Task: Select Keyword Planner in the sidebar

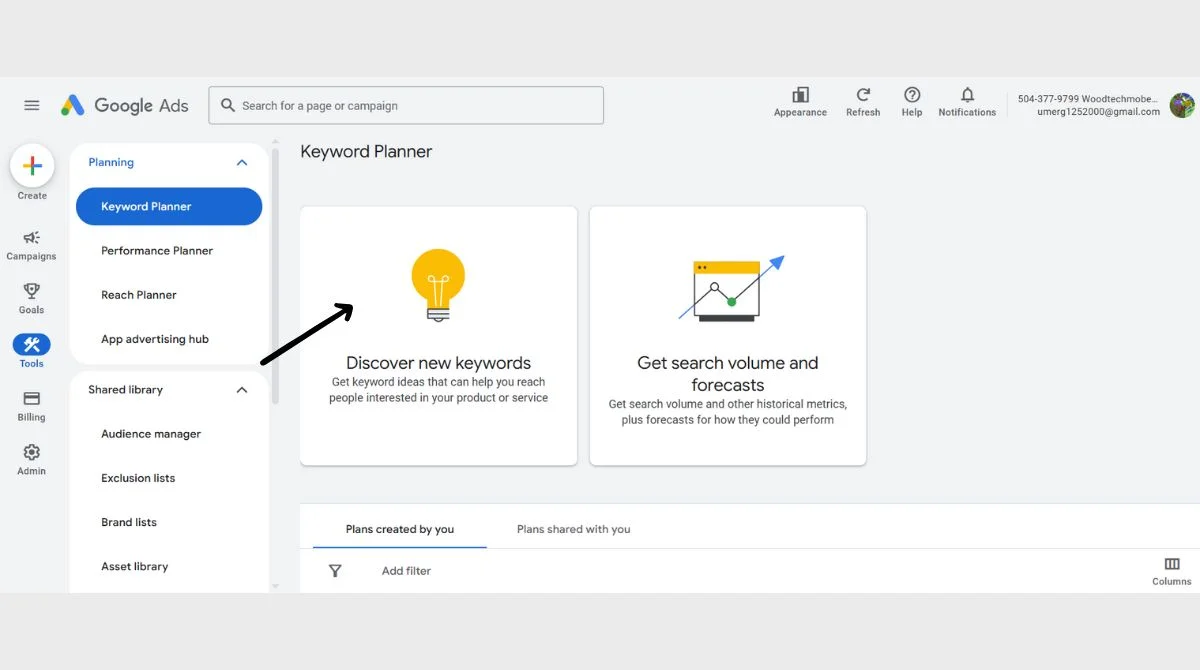Action: (x=169, y=206)
